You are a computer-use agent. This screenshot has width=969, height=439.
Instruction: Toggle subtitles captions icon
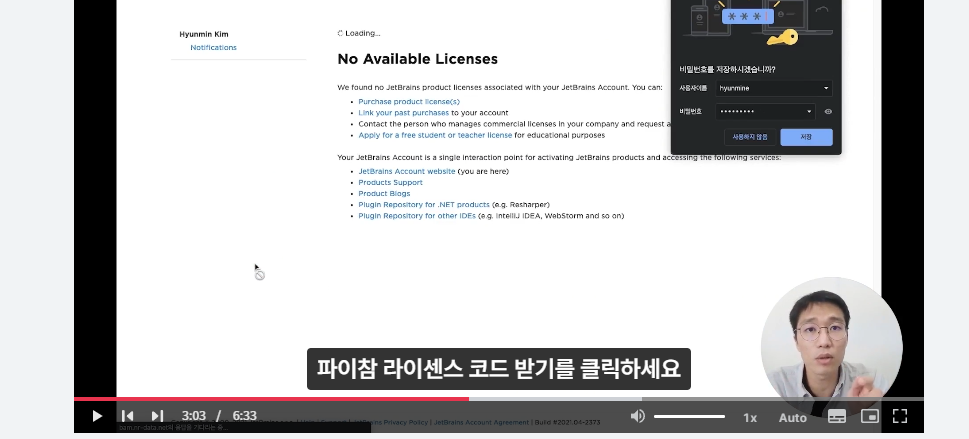[837, 416]
